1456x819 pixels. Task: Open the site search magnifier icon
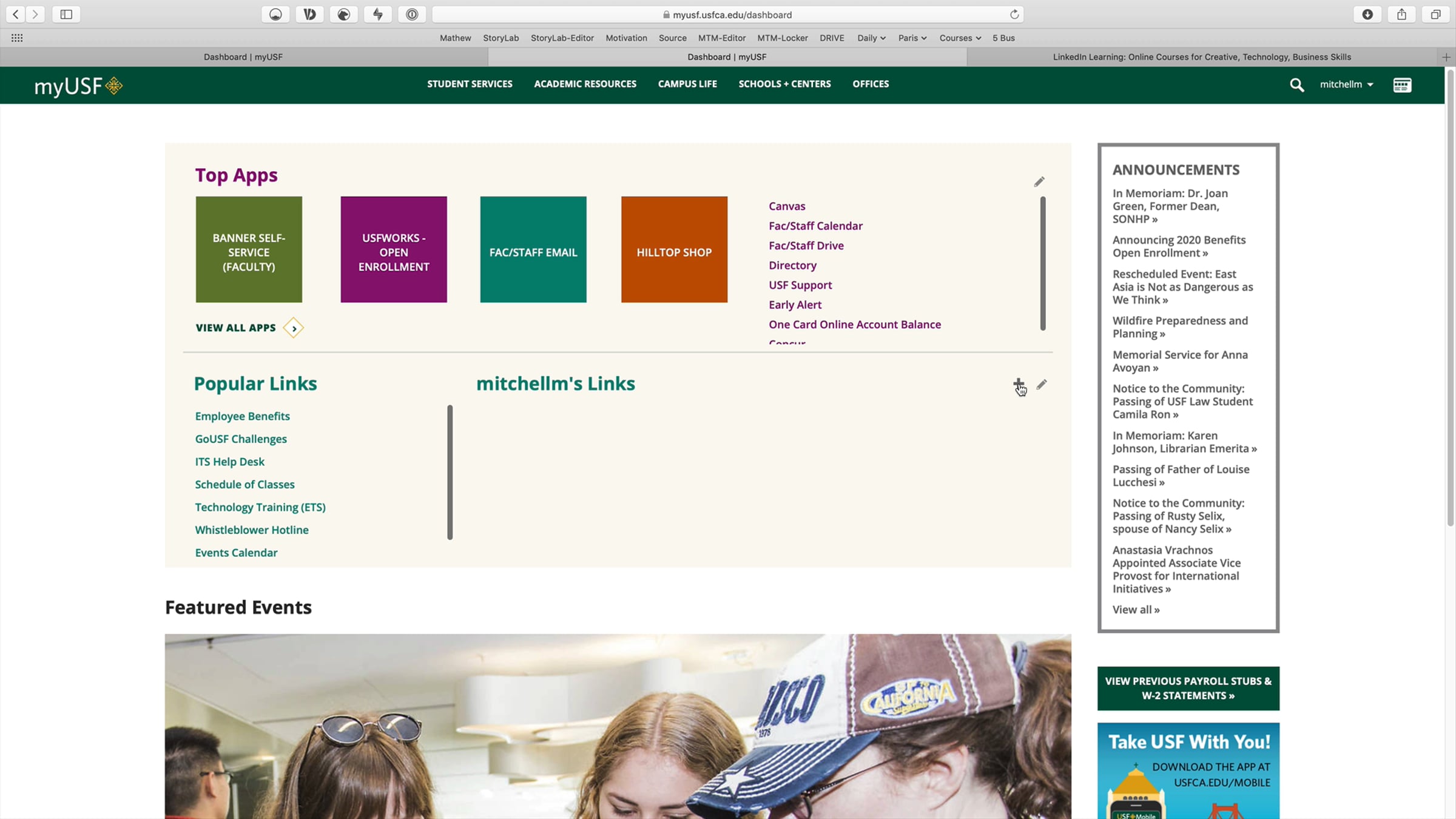coord(1296,85)
